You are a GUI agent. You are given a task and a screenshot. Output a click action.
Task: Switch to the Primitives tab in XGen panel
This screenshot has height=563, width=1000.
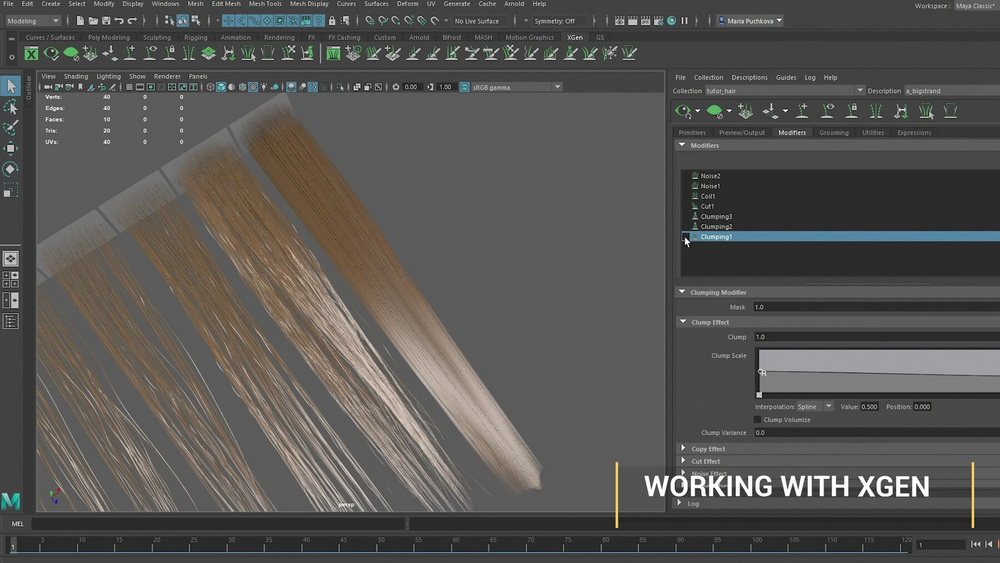click(x=692, y=133)
